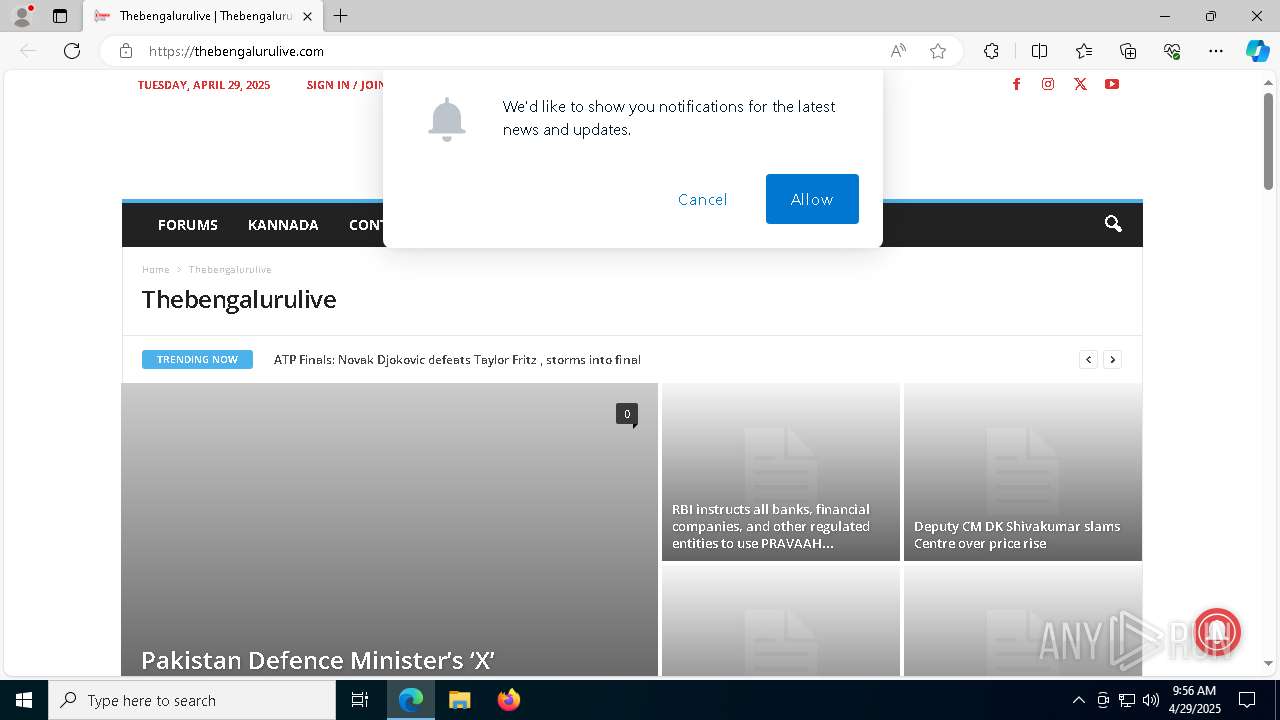Open the Favorites list
The width and height of the screenshot is (1280, 720).
pos(1084,51)
